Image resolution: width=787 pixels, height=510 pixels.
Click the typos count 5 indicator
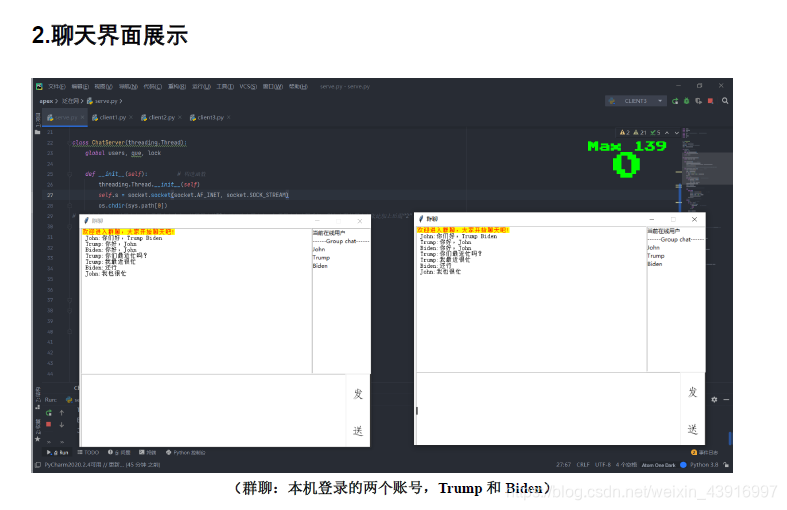tap(655, 133)
